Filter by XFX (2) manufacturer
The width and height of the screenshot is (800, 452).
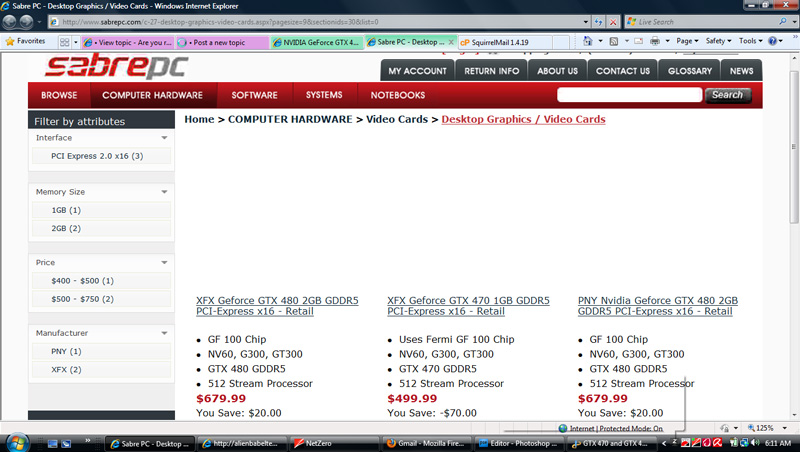101,369
